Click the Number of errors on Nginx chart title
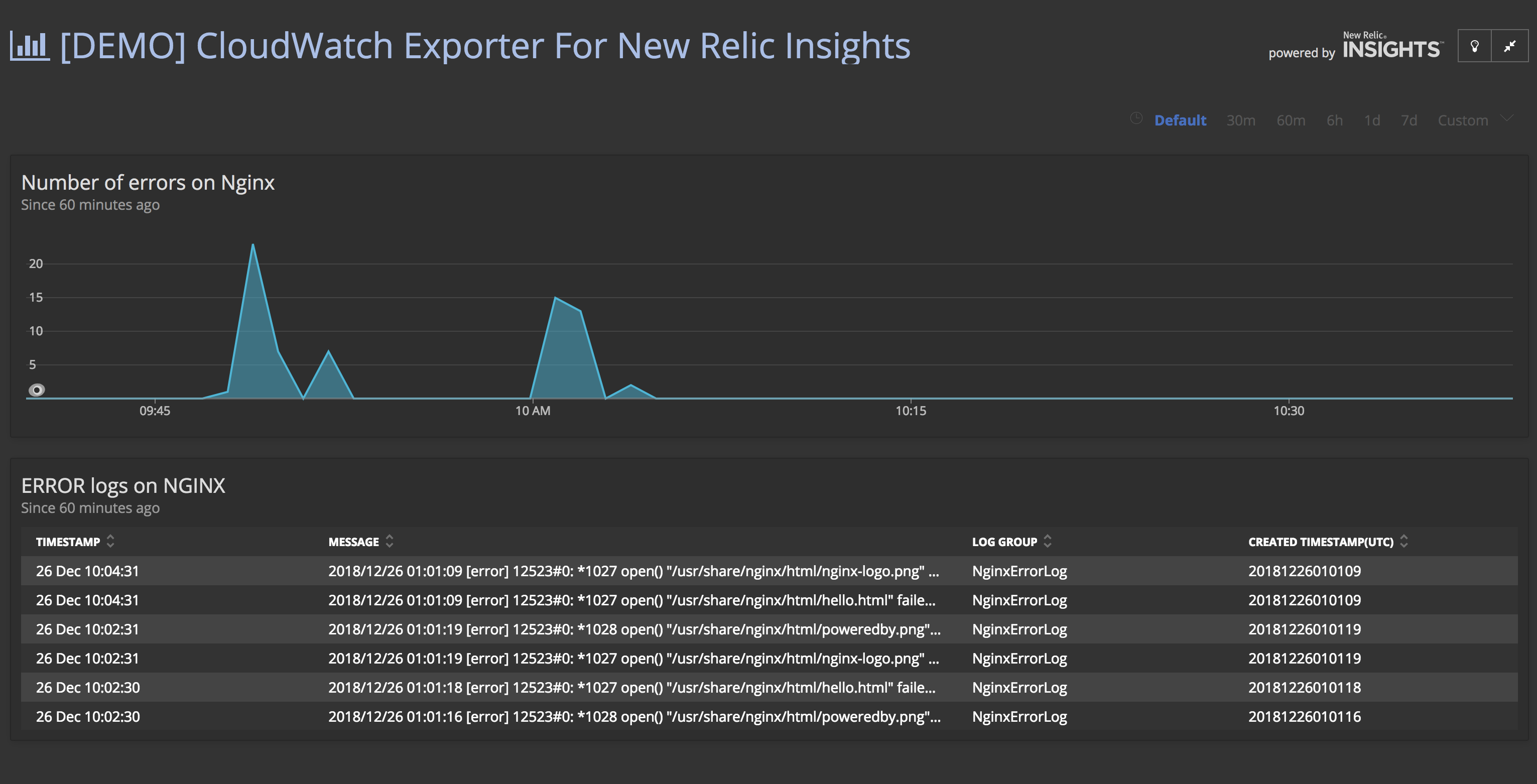This screenshot has height=784, width=1537. tap(148, 182)
